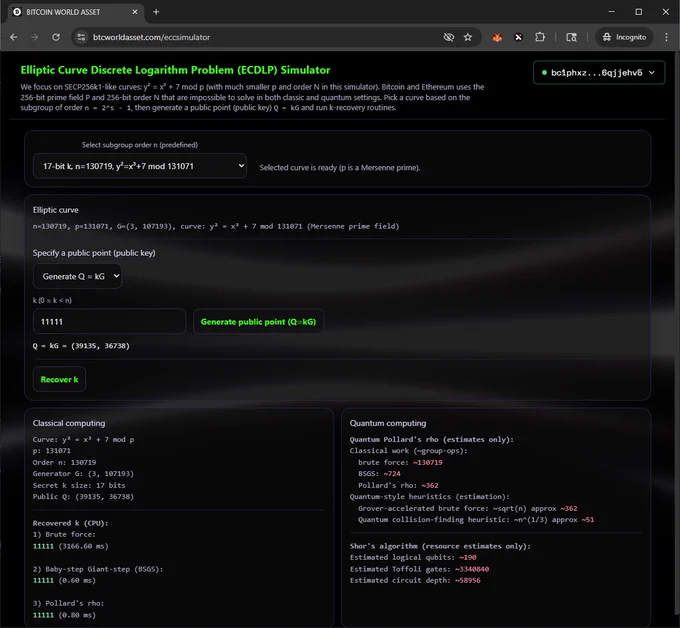Open the site information icon in the address bar
This screenshot has height=628, width=680.
(x=81, y=37)
